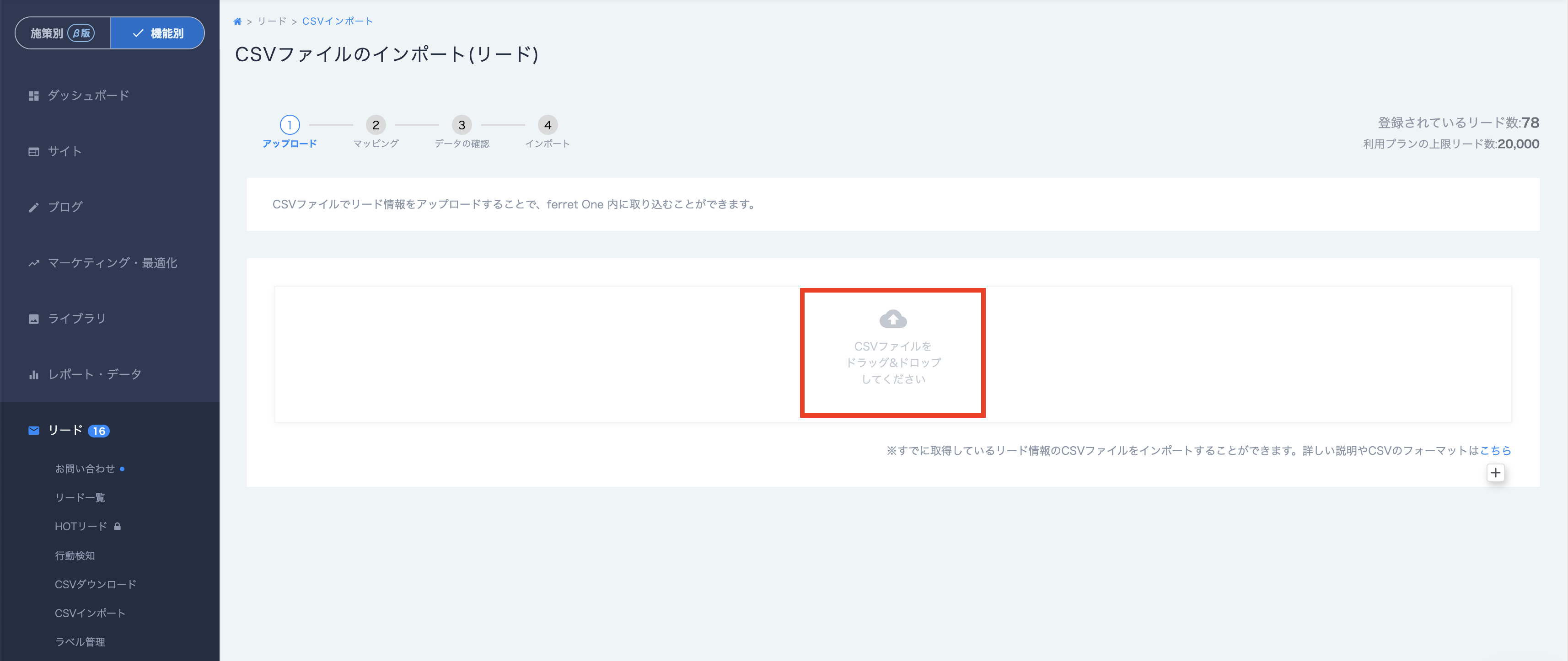Click the lead envelope icon
The width and height of the screenshot is (1568, 661).
coord(34,431)
